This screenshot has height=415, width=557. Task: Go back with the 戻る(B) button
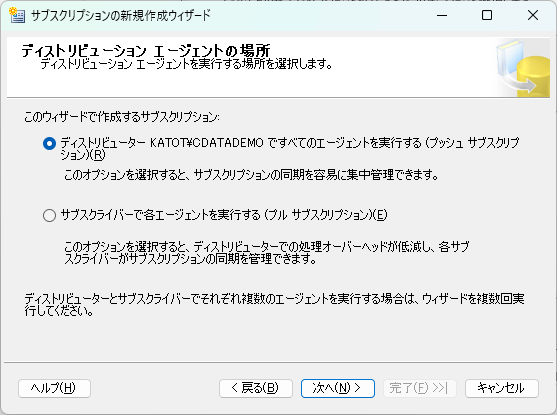[256, 388]
